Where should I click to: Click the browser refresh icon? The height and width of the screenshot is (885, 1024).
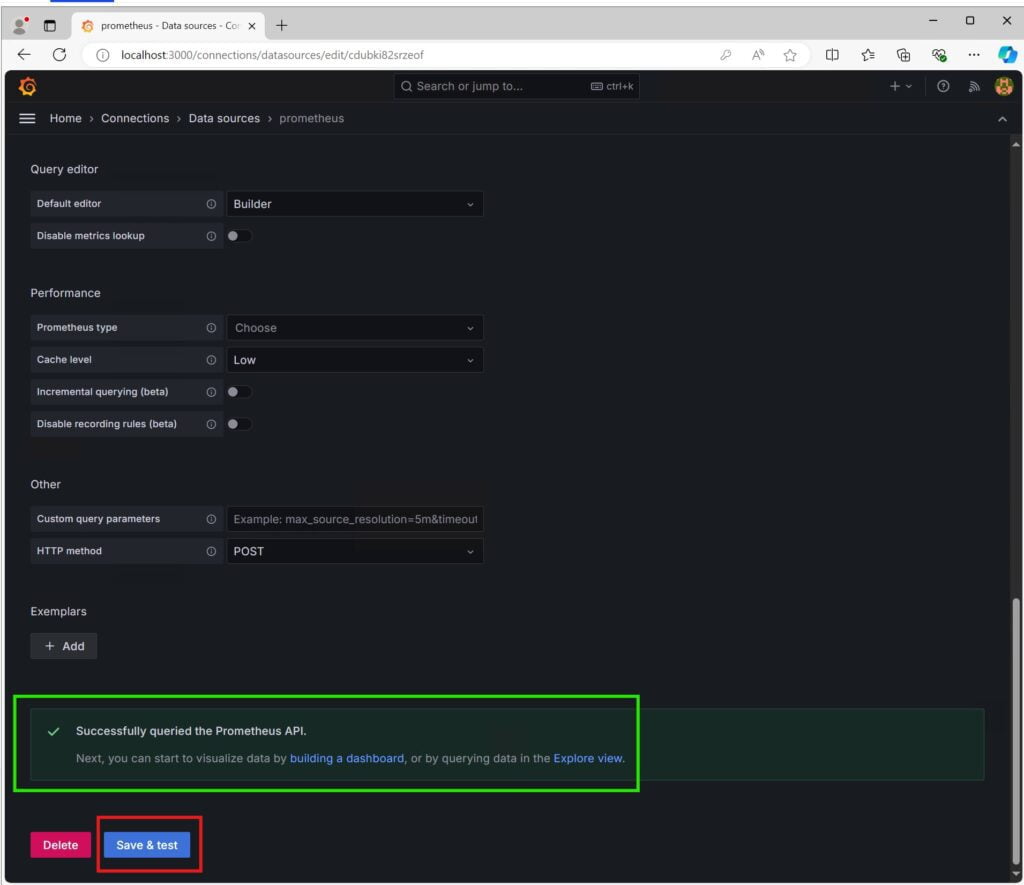coord(59,55)
